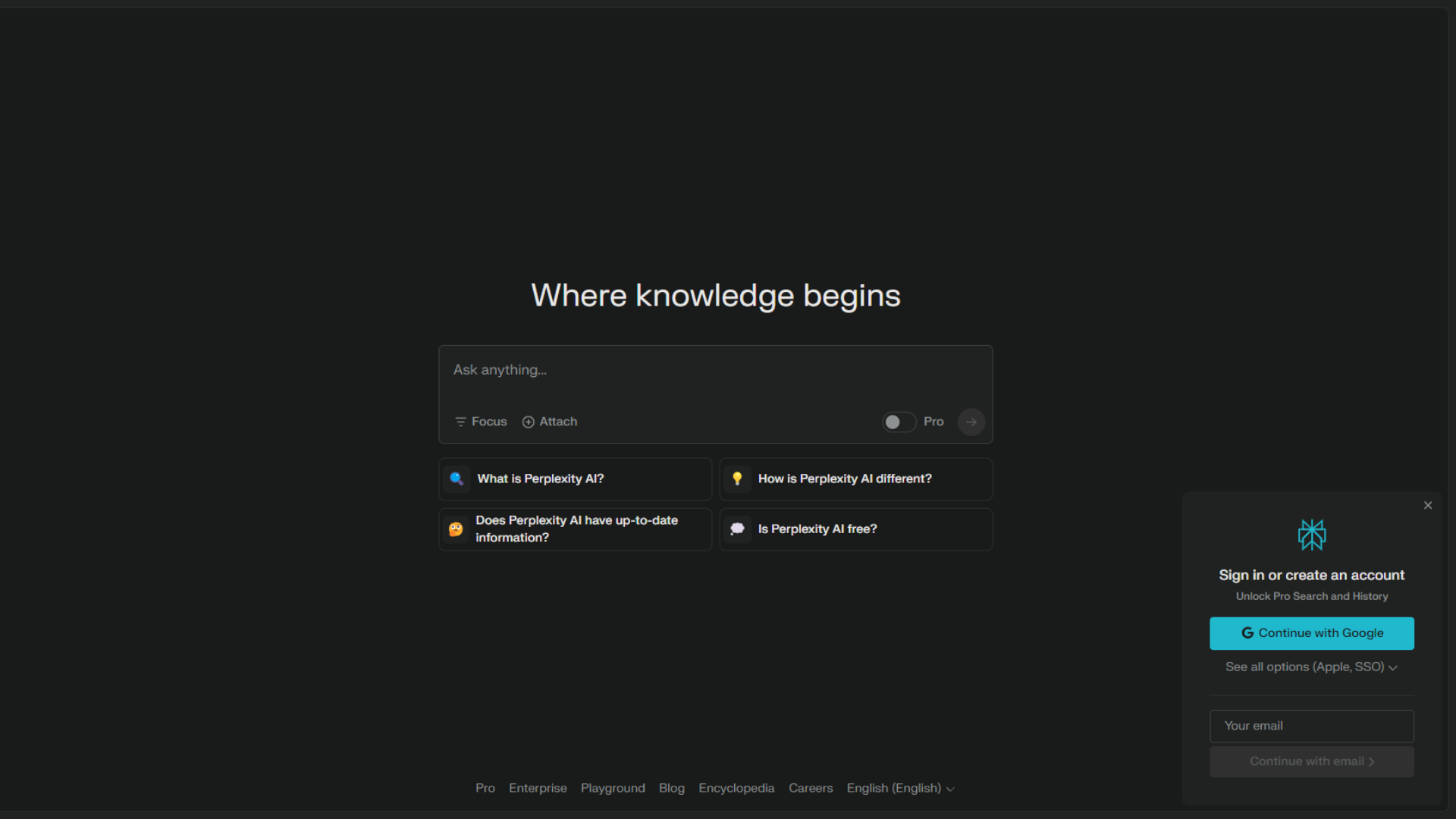The image size is (1456, 819).
Task: Click the magnifier icon on 'What is Perplexity AI?'
Action: (x=457, y=479)
